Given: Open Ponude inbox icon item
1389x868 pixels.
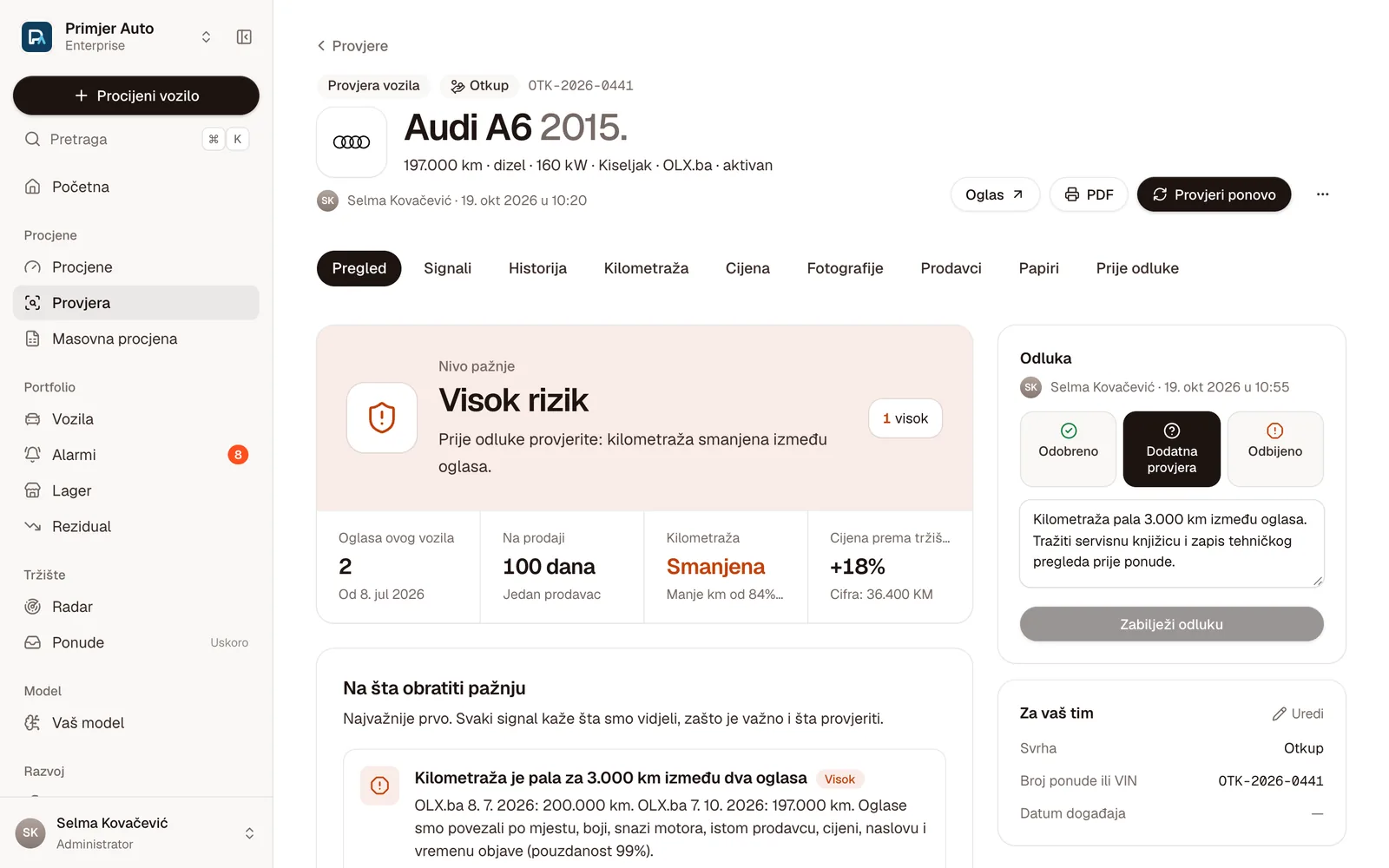Looking at the screenshot, I should coord(33,642).
